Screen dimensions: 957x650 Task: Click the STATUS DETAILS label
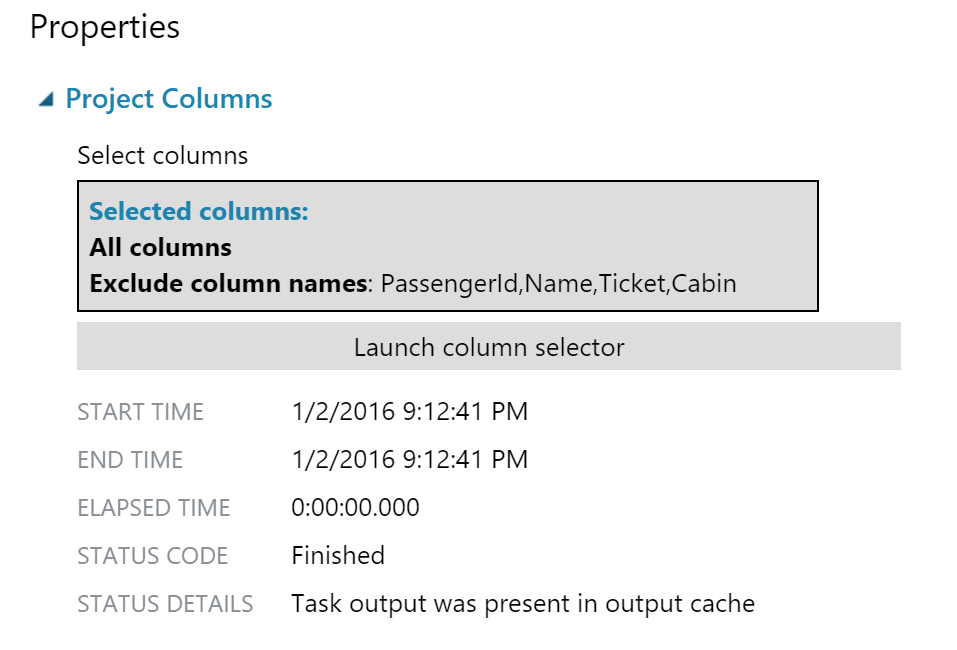tap(165, 604)
